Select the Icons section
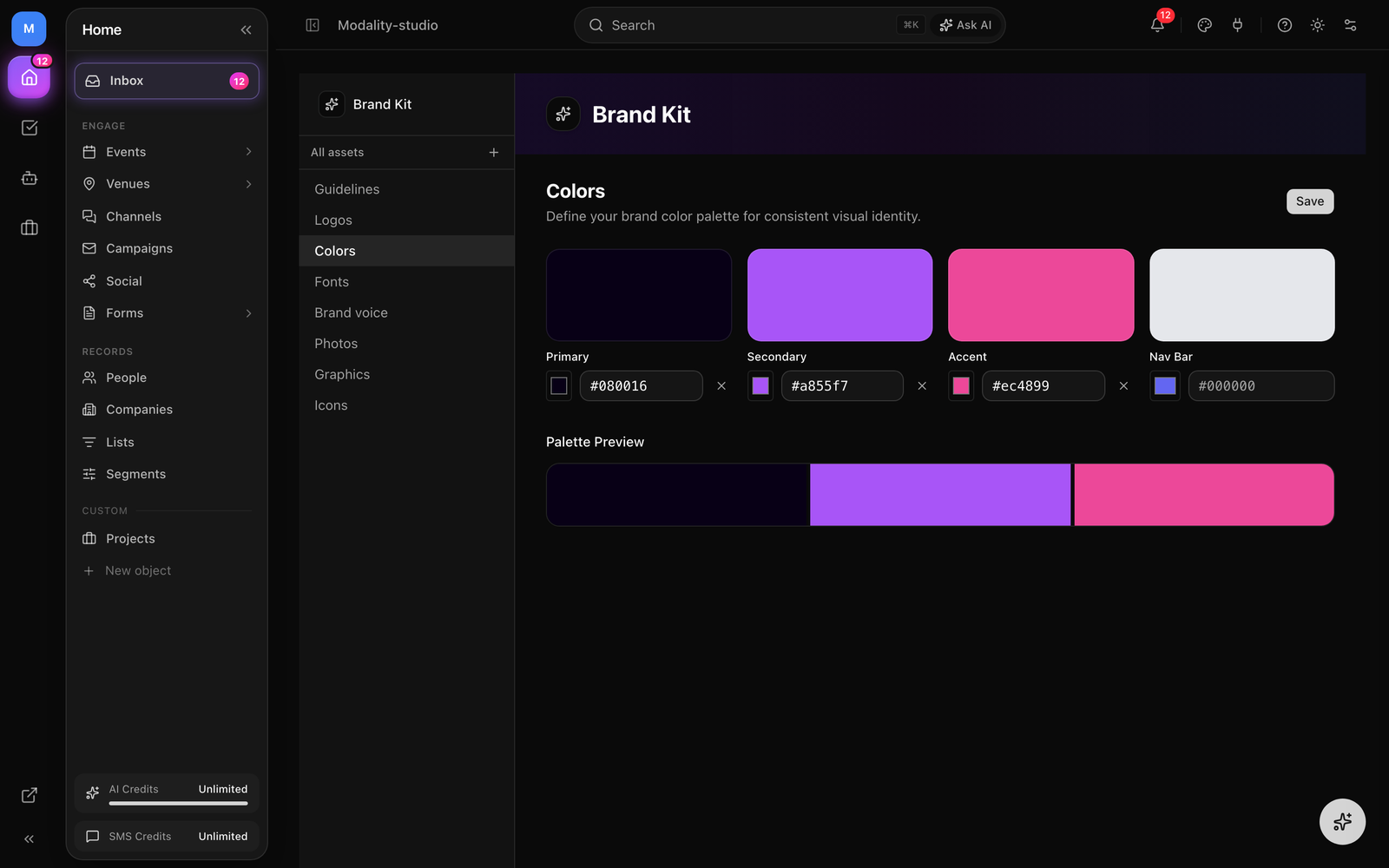 click(x=406, y=405)
